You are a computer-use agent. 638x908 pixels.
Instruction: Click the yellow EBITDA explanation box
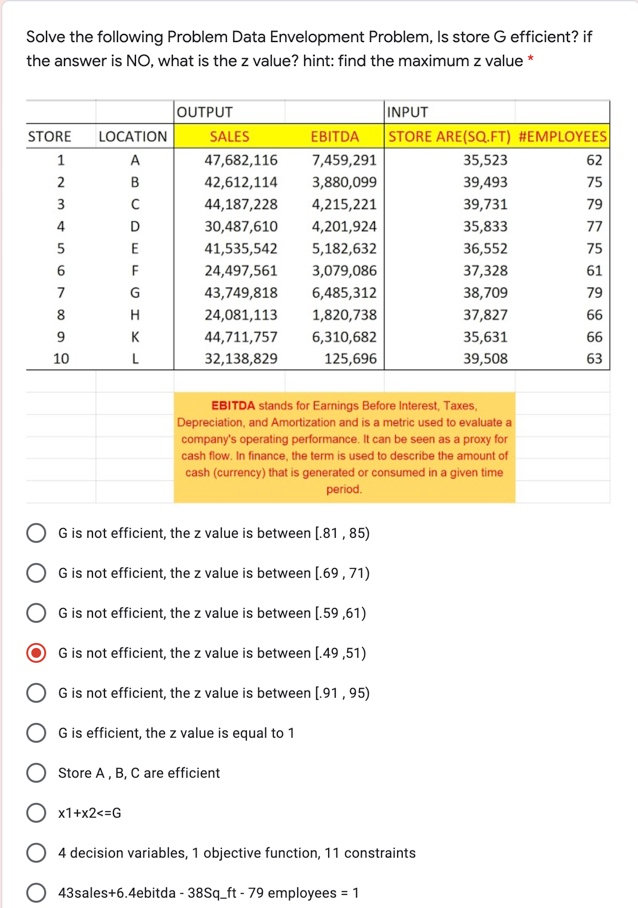(343, 448)
